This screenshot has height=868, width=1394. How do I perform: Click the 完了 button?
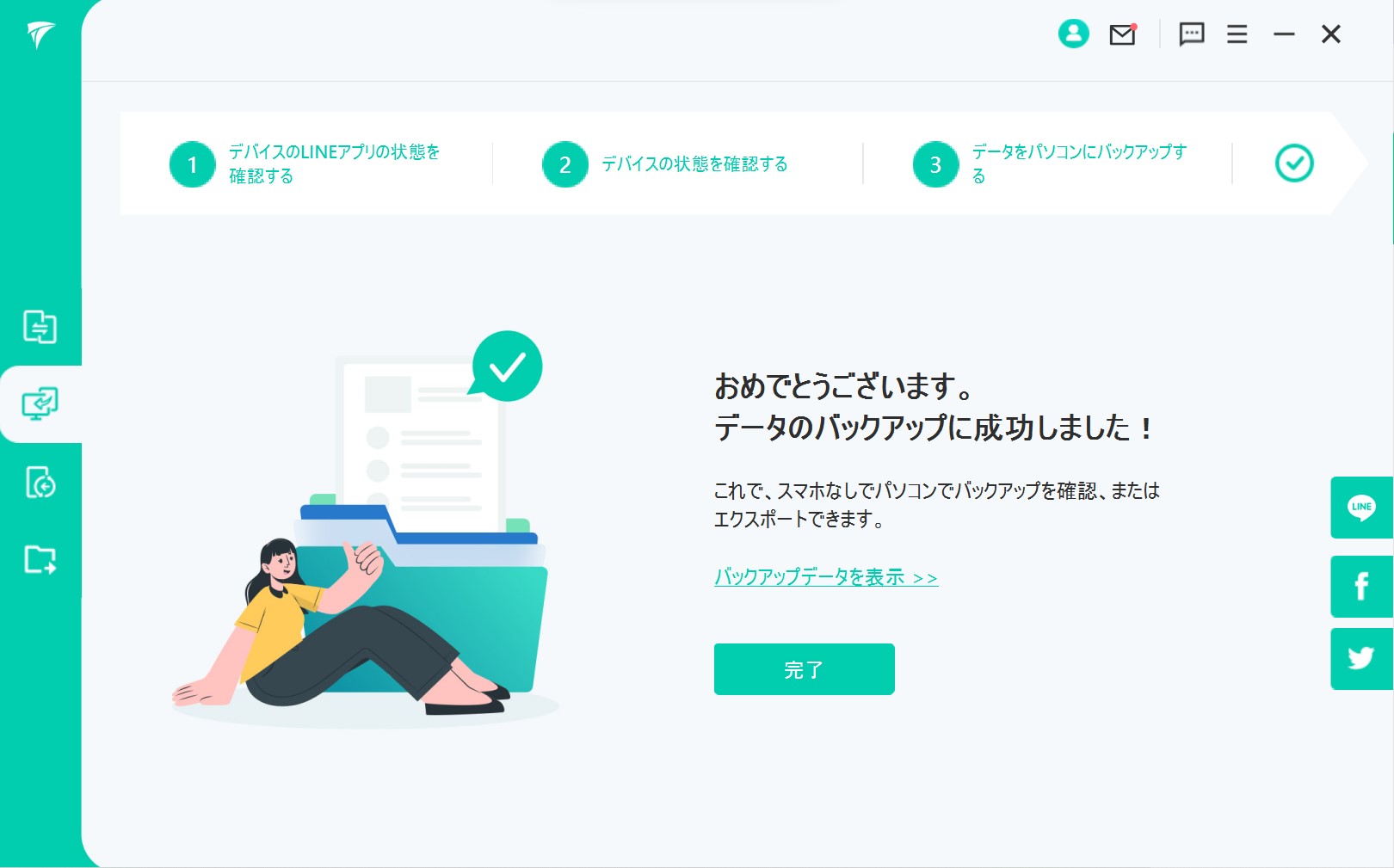tap(804, 669)
